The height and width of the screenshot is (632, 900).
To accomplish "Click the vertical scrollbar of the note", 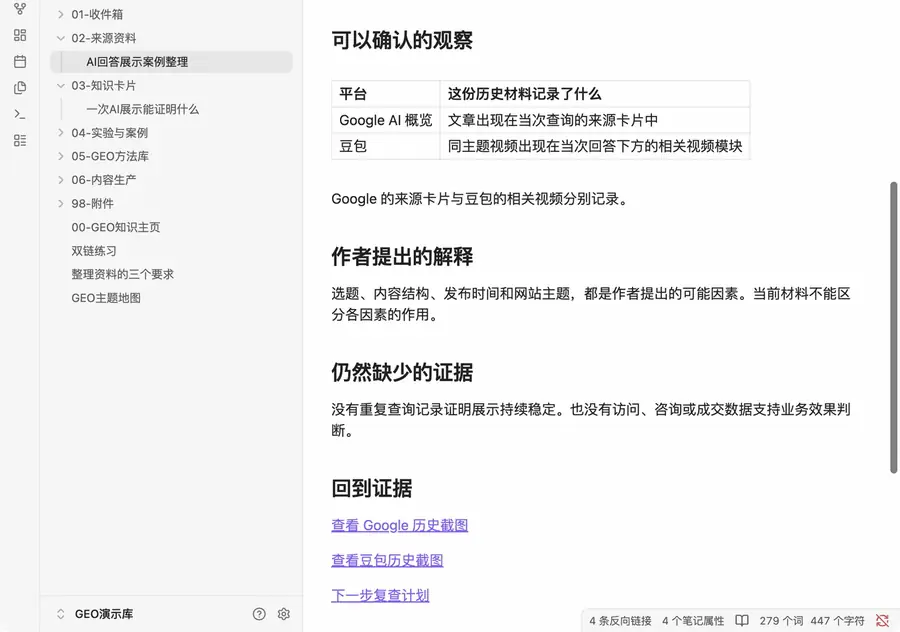I will click(x=893, y=327).
